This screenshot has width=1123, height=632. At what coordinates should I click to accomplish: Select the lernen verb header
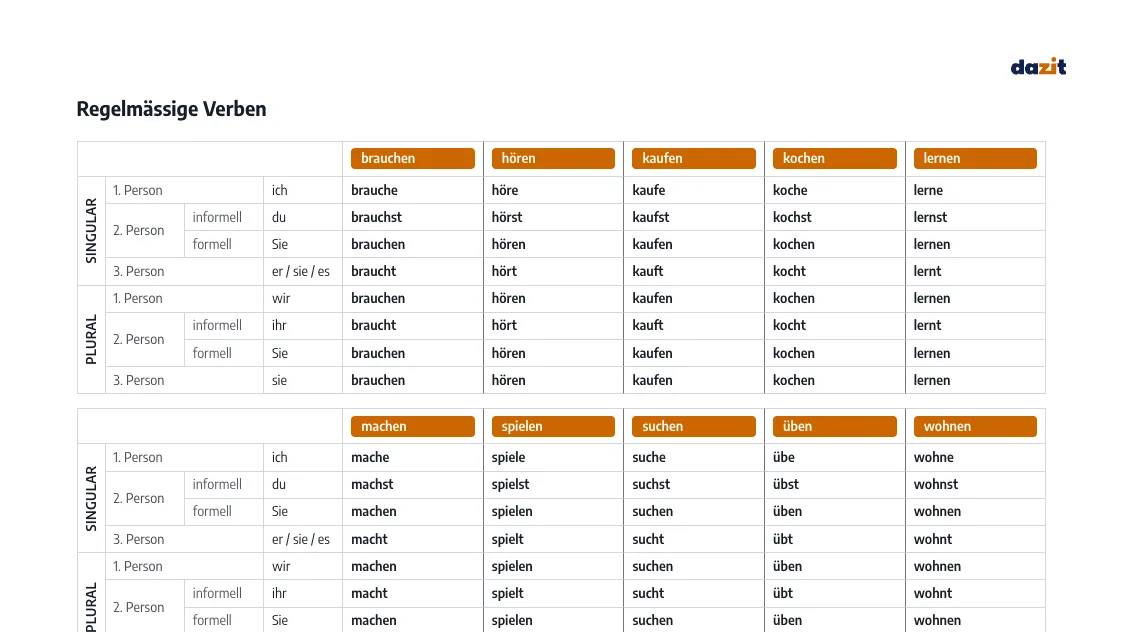pos(975,158)
